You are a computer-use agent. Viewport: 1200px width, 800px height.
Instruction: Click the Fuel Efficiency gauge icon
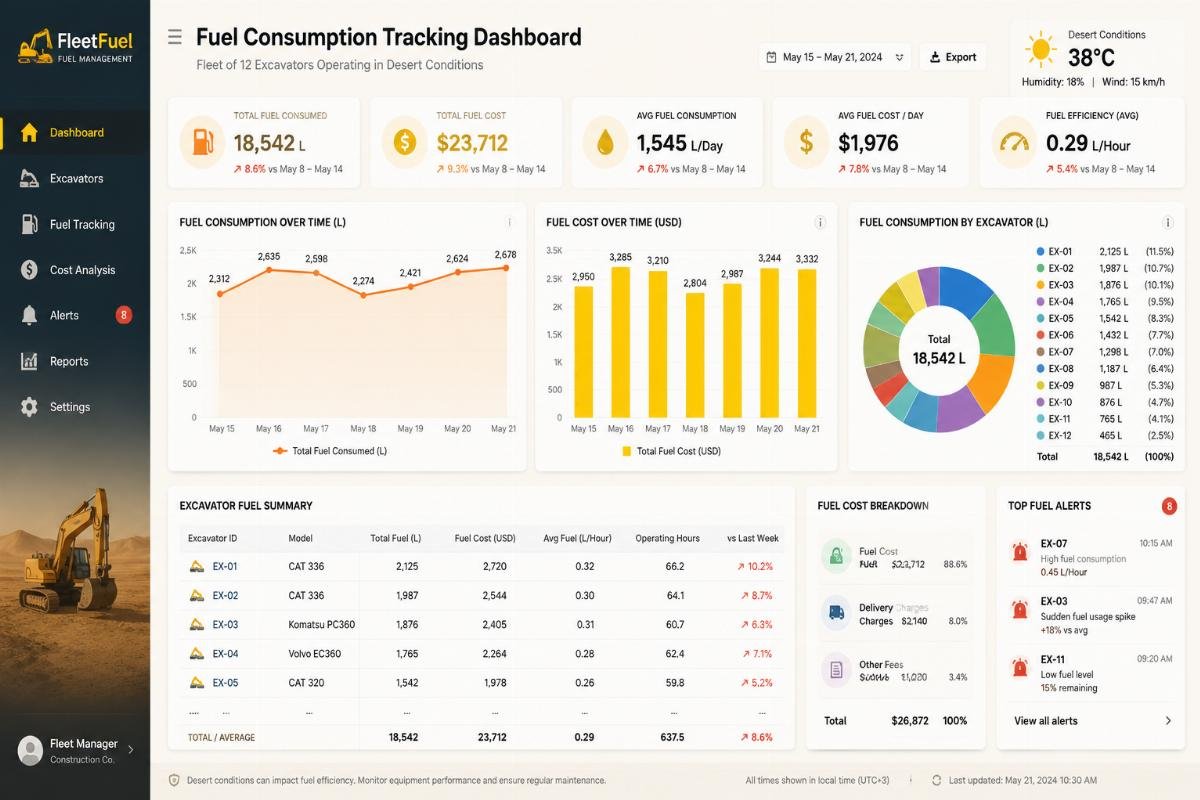coord(1012,142)
